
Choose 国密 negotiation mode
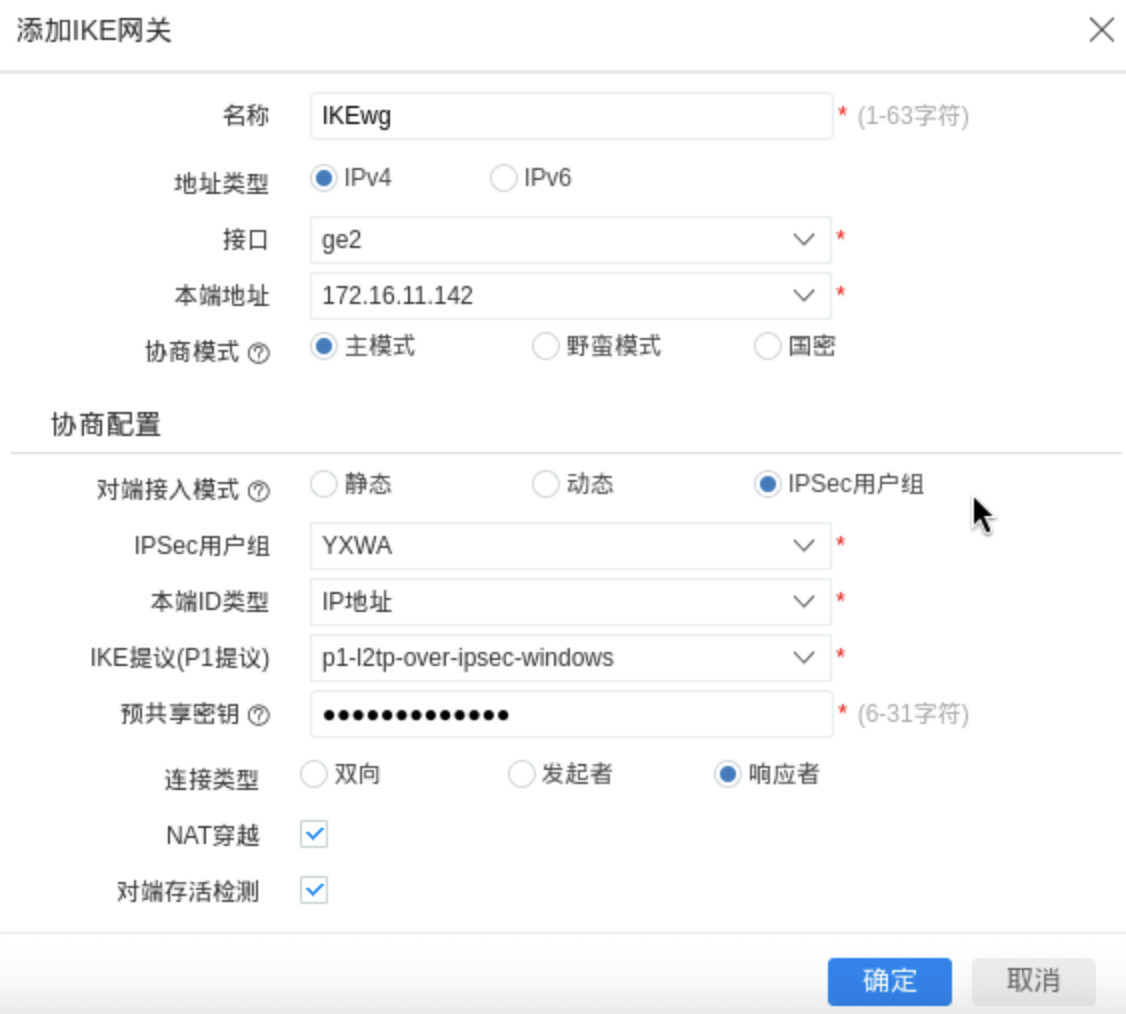pos(767,347)
